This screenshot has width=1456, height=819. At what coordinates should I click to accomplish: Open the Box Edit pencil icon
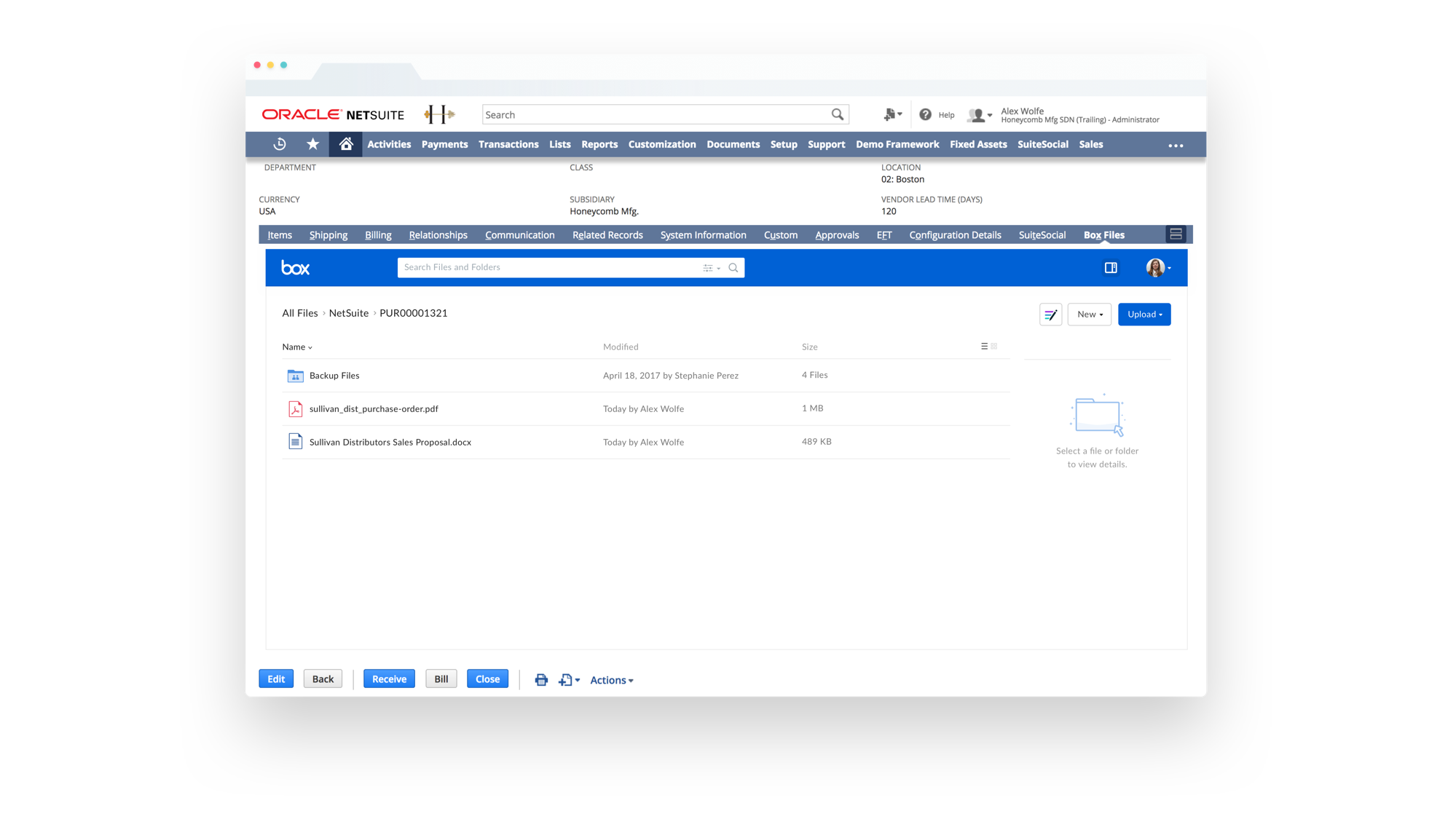(1050, 314)
